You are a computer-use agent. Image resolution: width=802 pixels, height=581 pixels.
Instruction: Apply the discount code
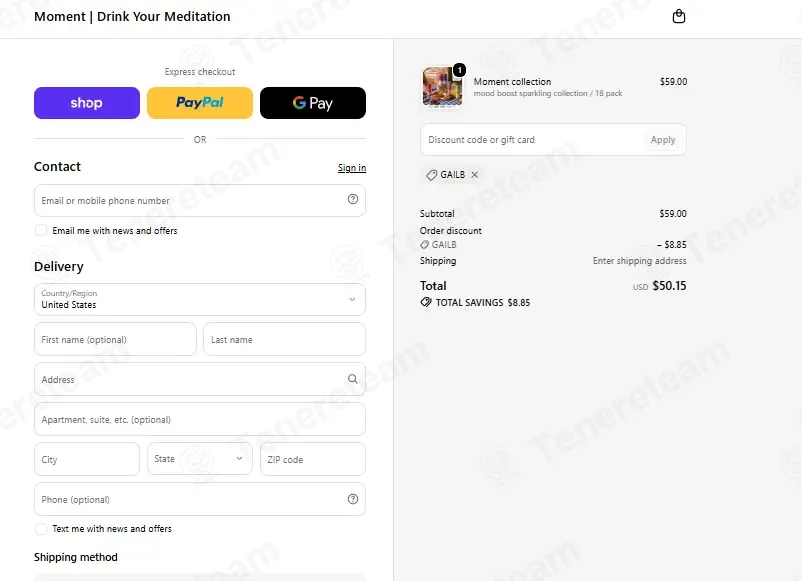(663, 140)
